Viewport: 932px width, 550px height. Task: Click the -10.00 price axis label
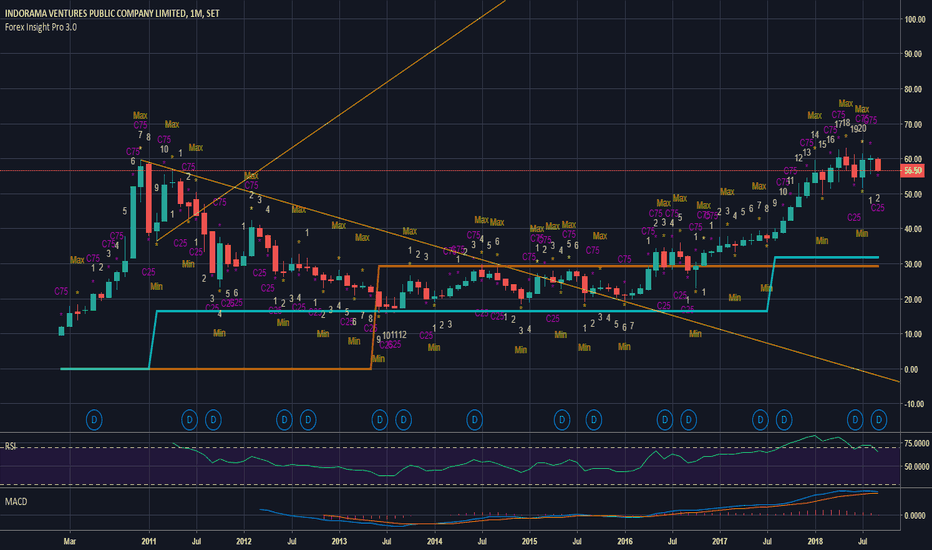click(x=914, y=404)
